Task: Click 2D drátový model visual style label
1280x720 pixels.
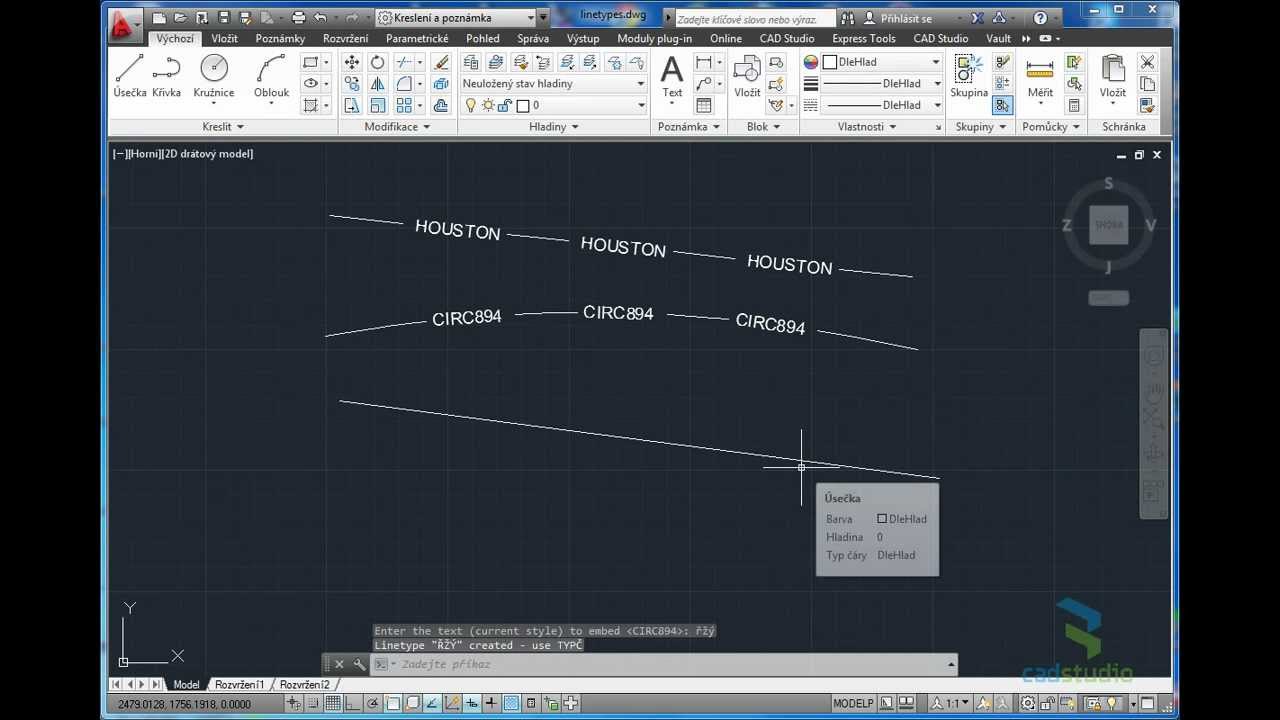Action: [208, 154]
